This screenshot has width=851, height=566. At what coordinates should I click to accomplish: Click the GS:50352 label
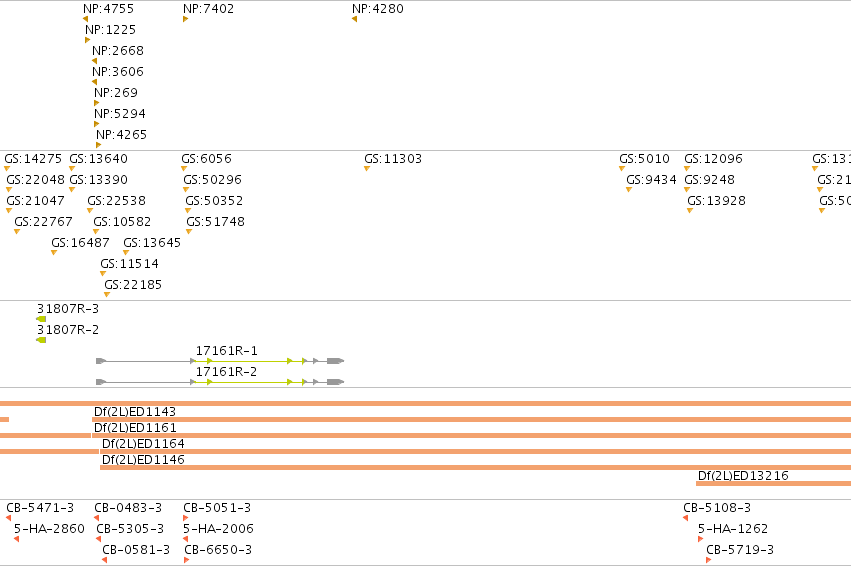coord(214,201)
